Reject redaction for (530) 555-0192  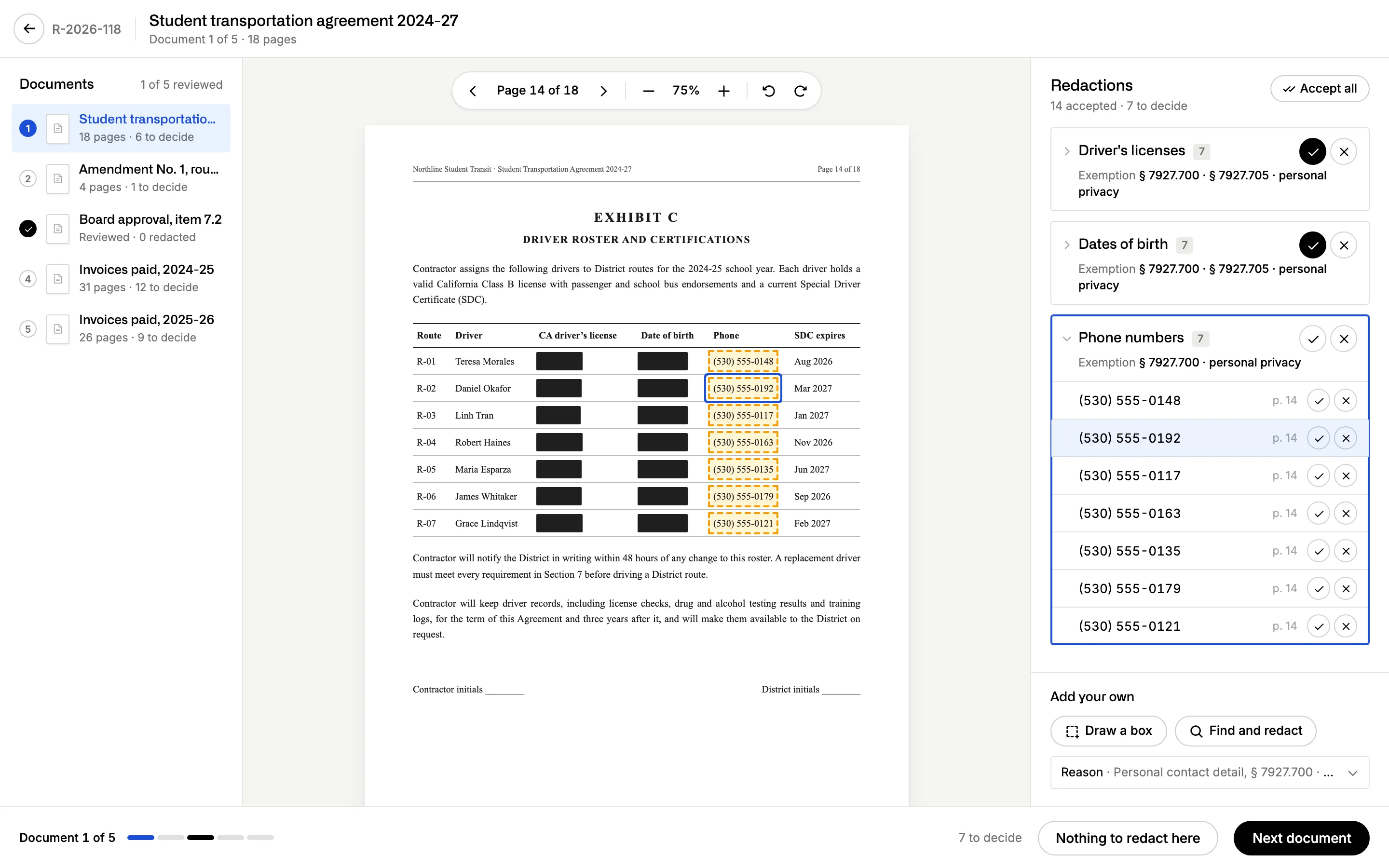click(x=1346, y=438)
